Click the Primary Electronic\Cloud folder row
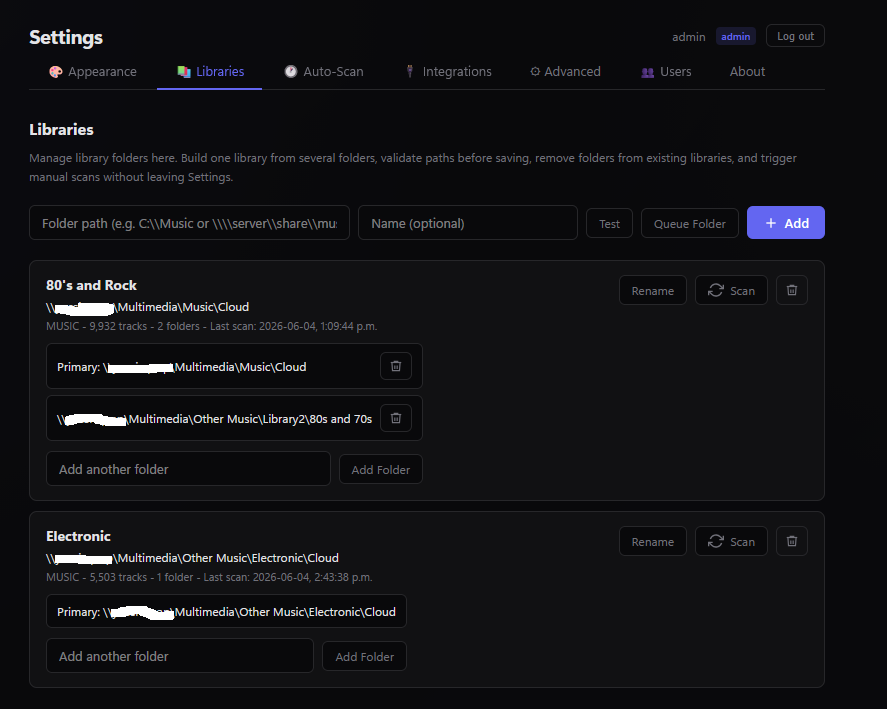887x709 pixels. click(226, 611)
